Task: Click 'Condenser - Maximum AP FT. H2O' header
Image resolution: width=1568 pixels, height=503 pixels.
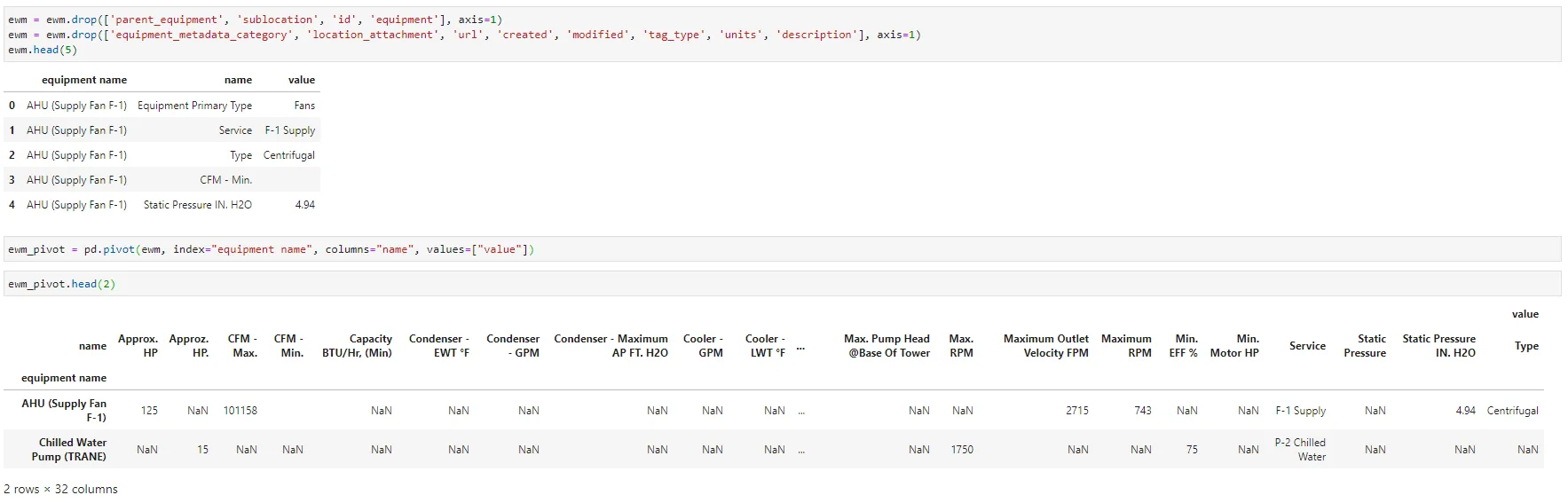Action: [611, 346]
